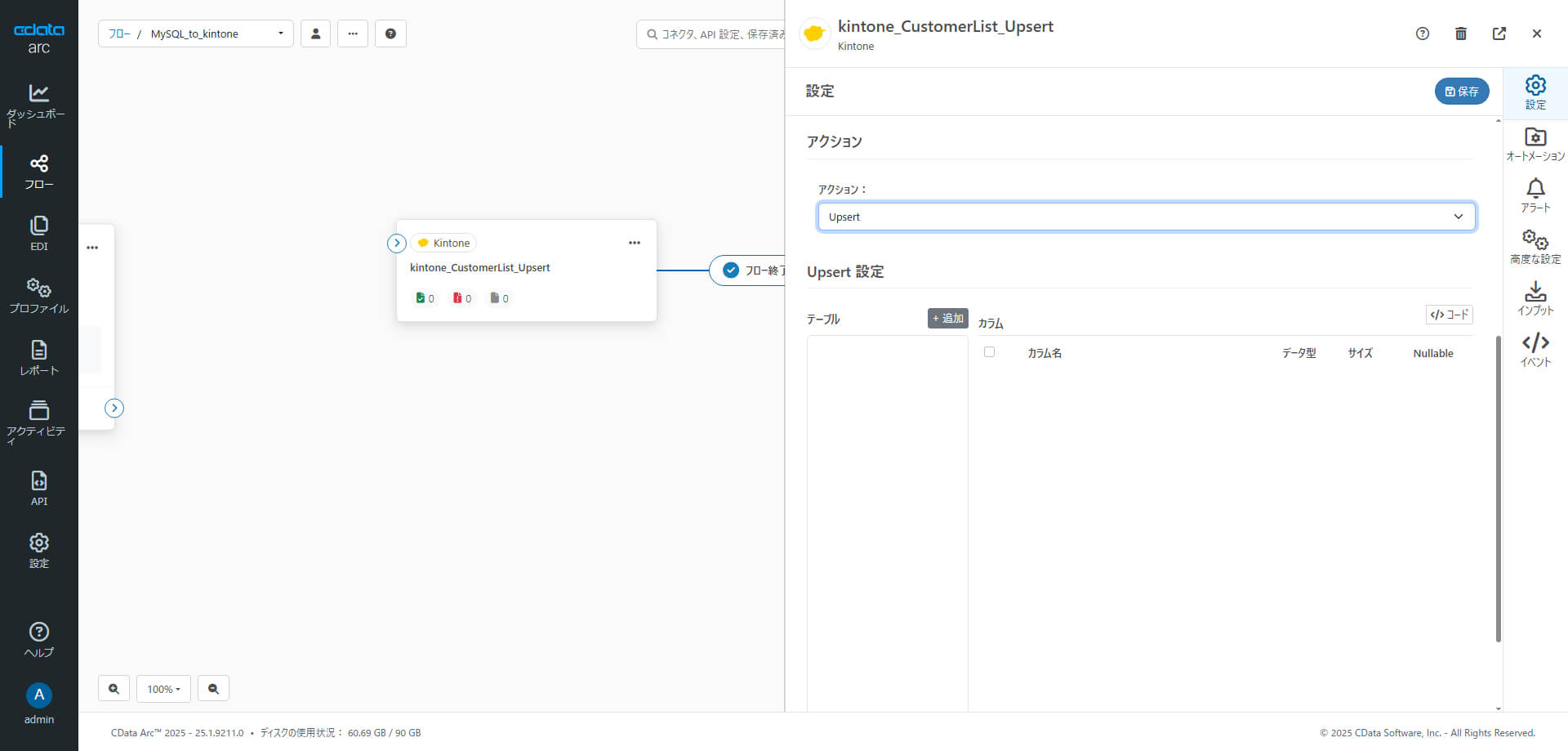The height and width of the screenshot is (751, 1568).
Task: Switch to the Events tab
Action: pyautogui.click(x=1535, y=350)
